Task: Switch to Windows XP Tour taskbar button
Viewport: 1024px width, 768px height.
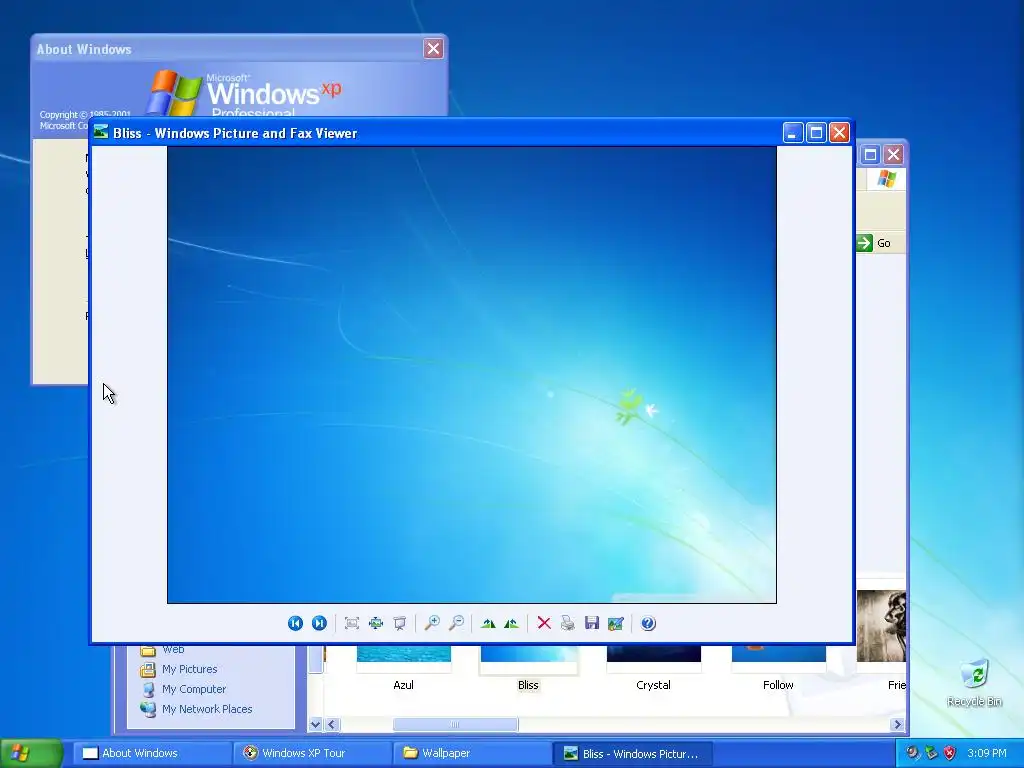Action: pos(311,753)
